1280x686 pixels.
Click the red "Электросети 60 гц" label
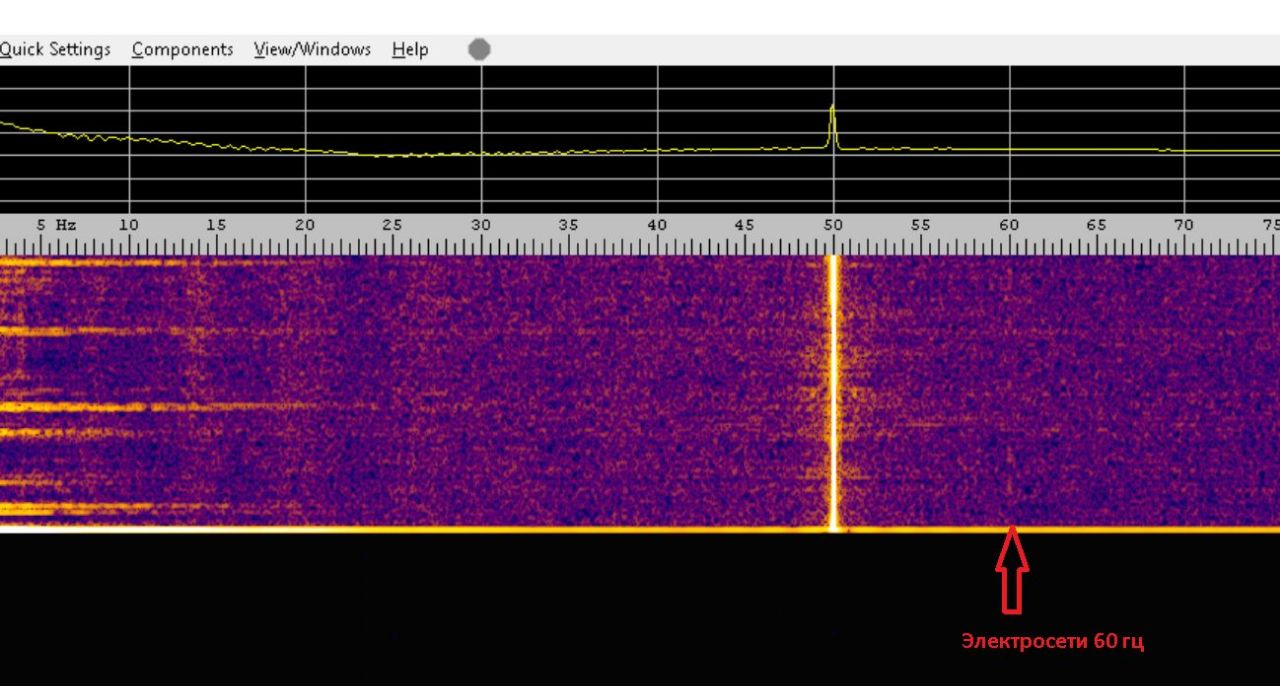1052,641
